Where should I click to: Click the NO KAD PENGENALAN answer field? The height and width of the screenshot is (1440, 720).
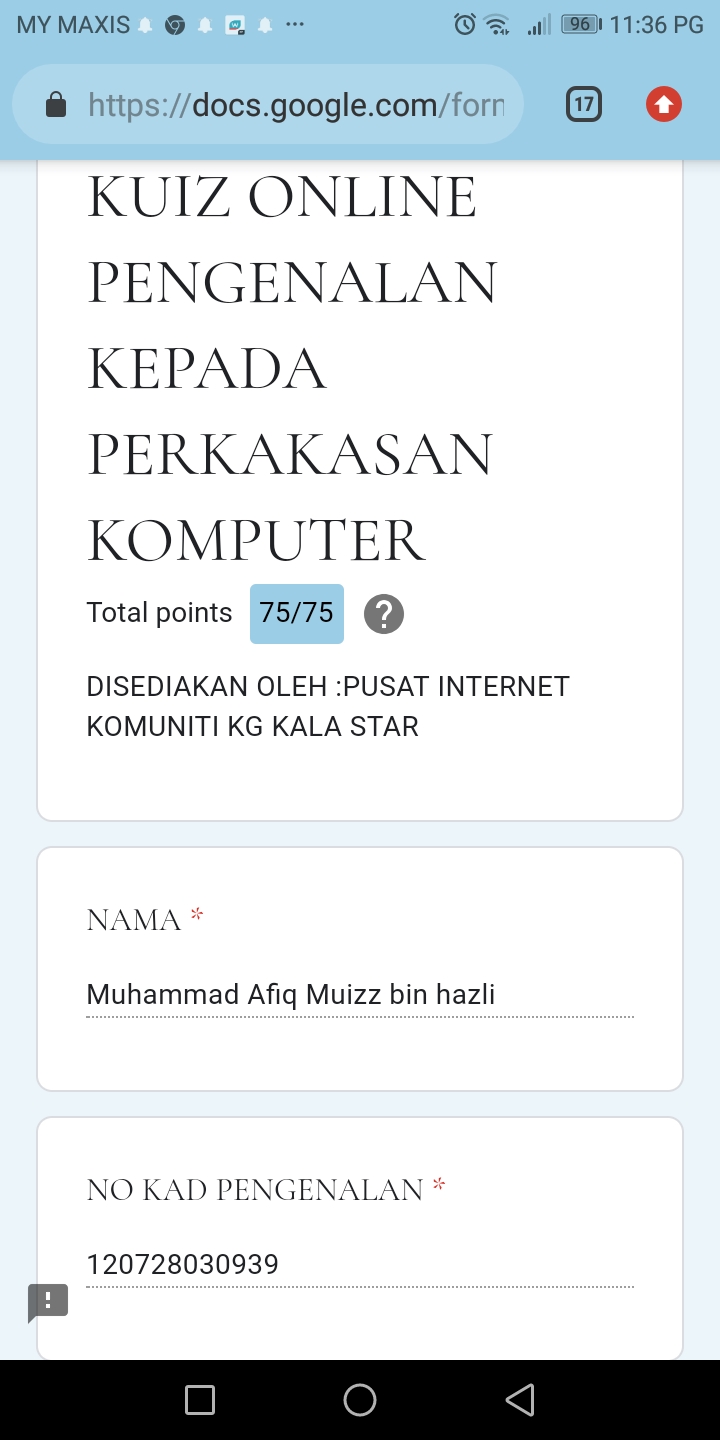coord(360,1265)
